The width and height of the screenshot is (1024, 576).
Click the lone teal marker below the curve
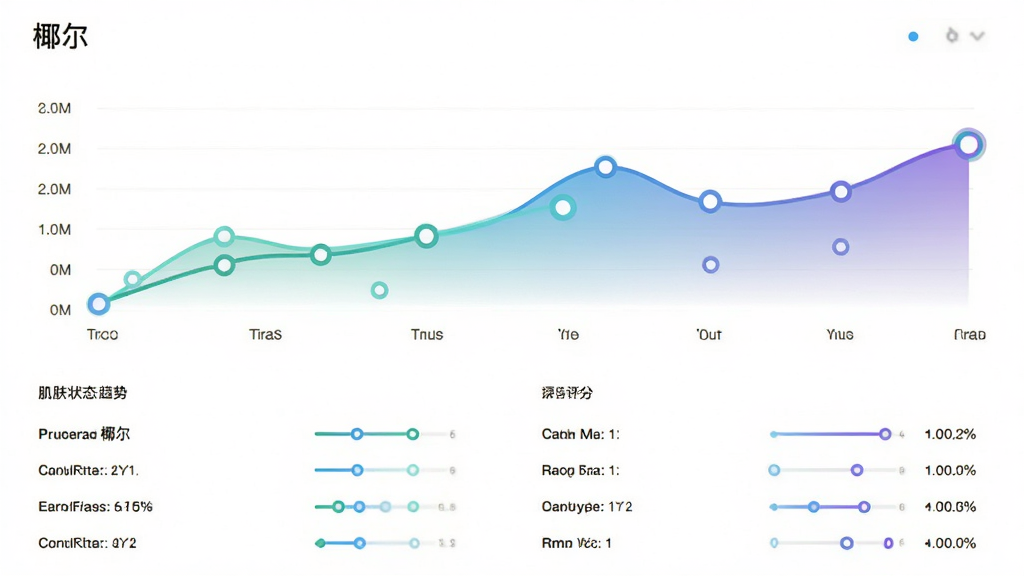pos(379,290)
